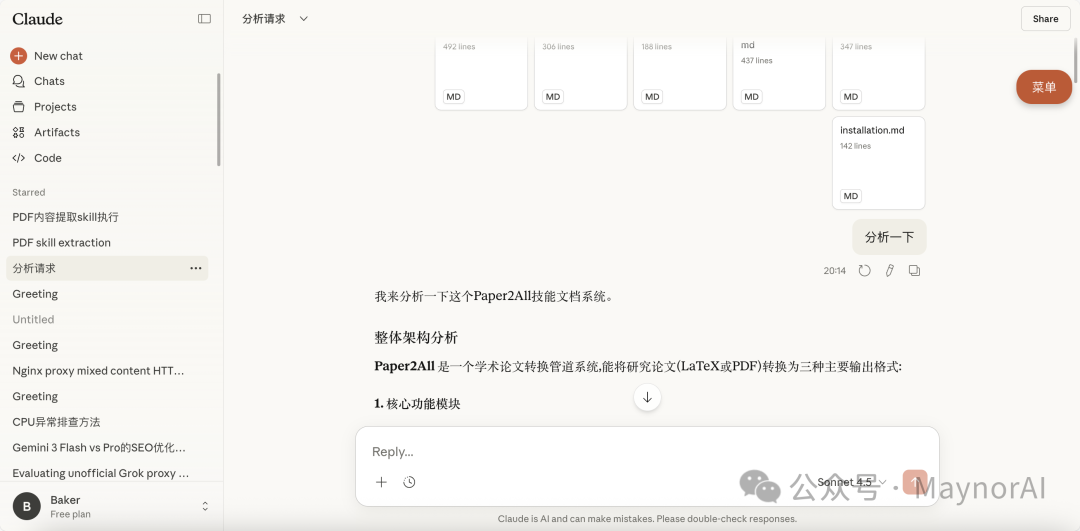The width and height of the screenshot is (1080, 531).
Task: Open the 492 lines MD attachment
Action: point(481,72)
